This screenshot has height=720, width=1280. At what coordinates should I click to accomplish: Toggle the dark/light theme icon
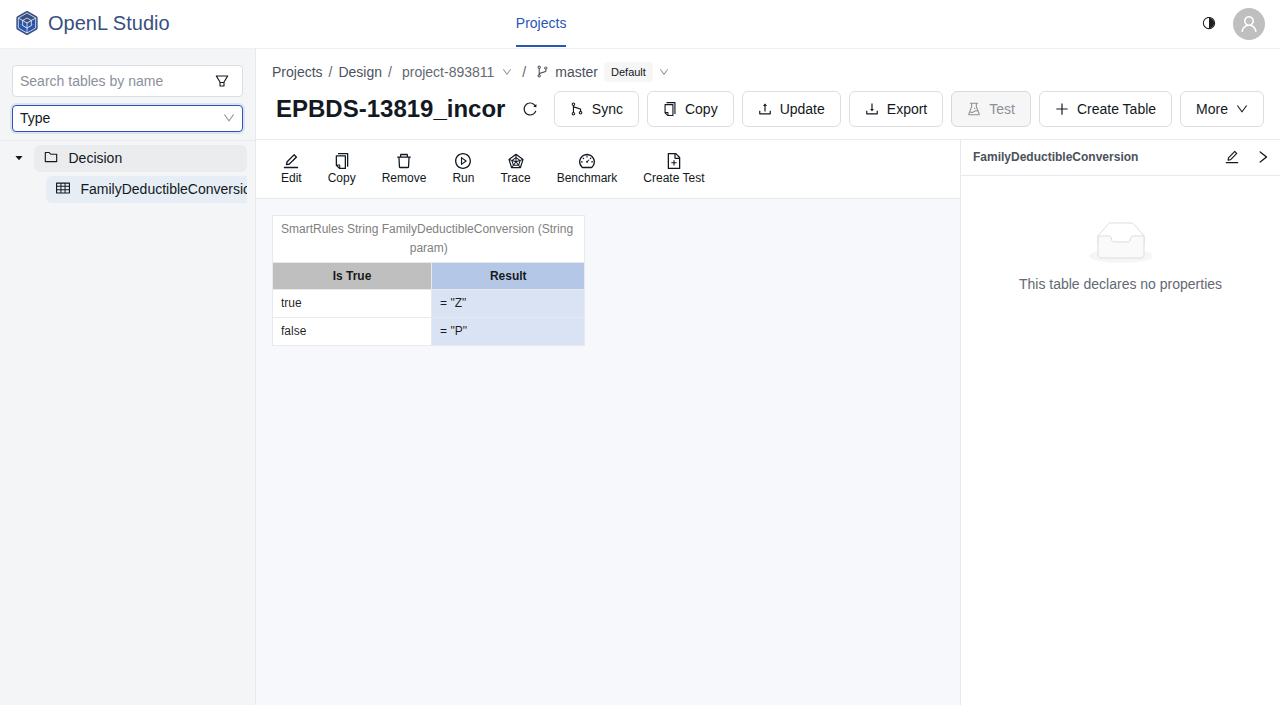click(x=1209, y=23)
